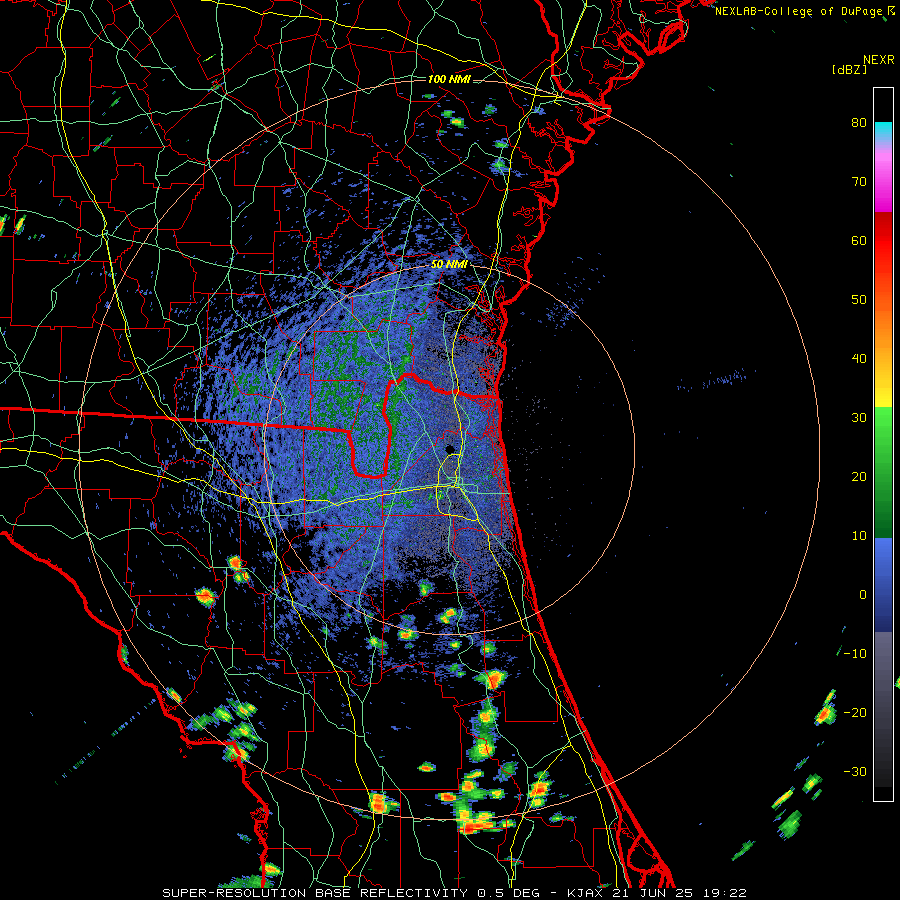Click the blue segment of the color bar

[883, 584]
